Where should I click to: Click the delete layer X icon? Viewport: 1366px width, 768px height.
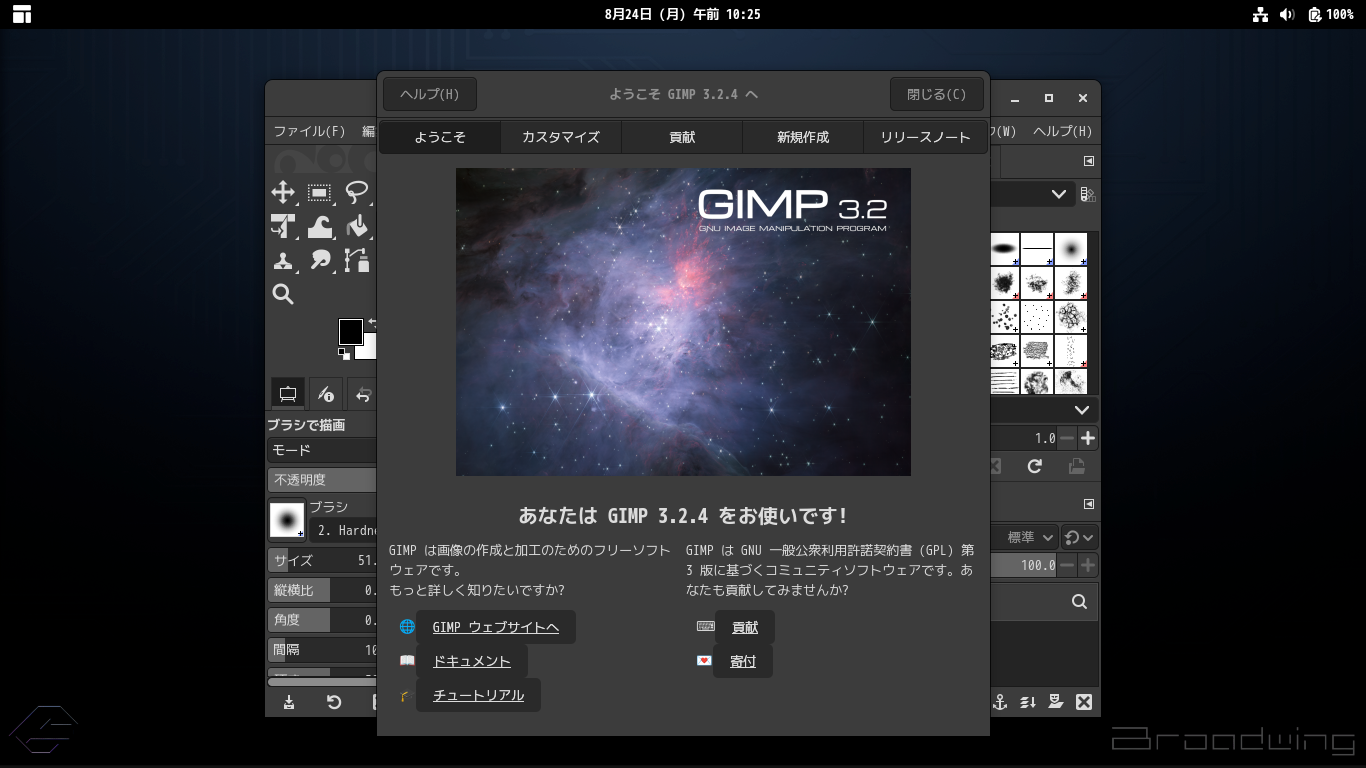click(x=1083, y=702)
